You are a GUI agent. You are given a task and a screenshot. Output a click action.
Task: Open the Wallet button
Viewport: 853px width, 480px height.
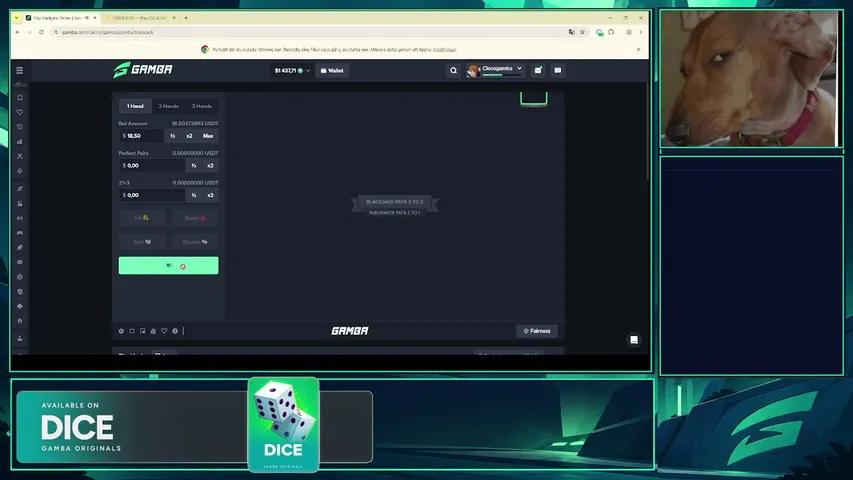pos(332,70)
